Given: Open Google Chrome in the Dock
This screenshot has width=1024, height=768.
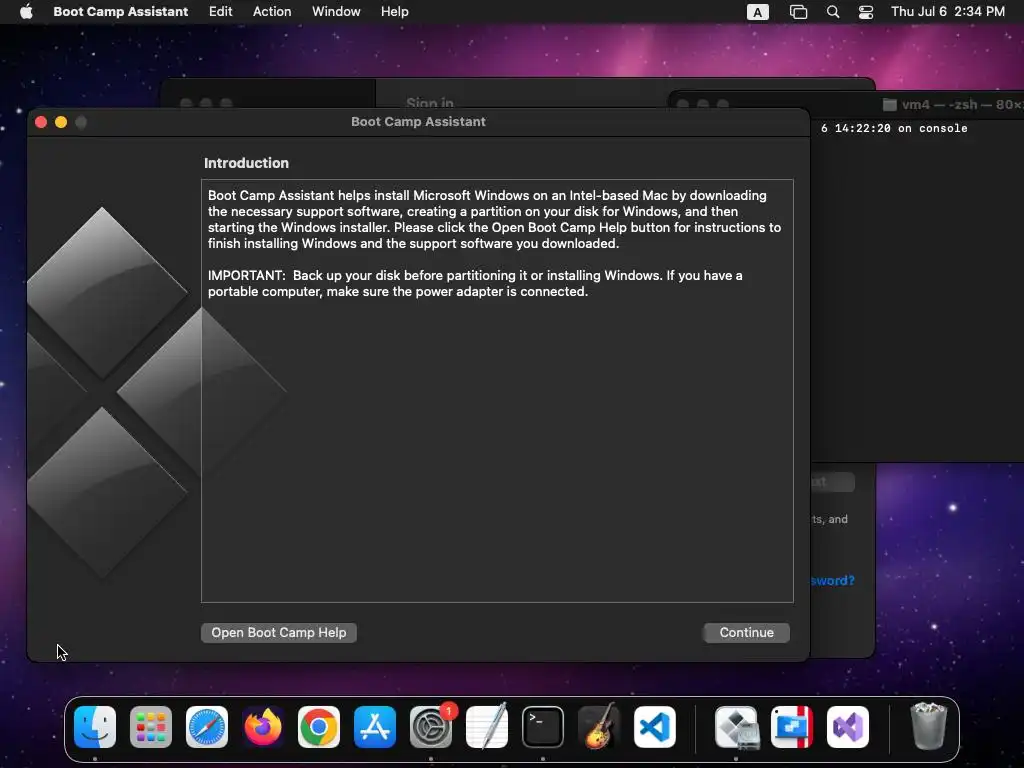Looking at the screenshot, I should (319, 727).
